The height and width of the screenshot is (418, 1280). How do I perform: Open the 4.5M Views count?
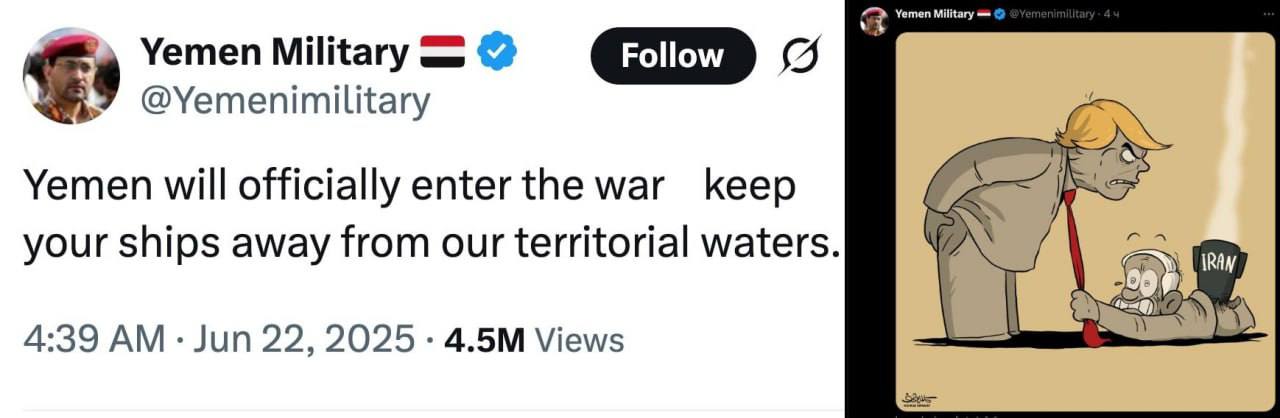click(534, 340)
